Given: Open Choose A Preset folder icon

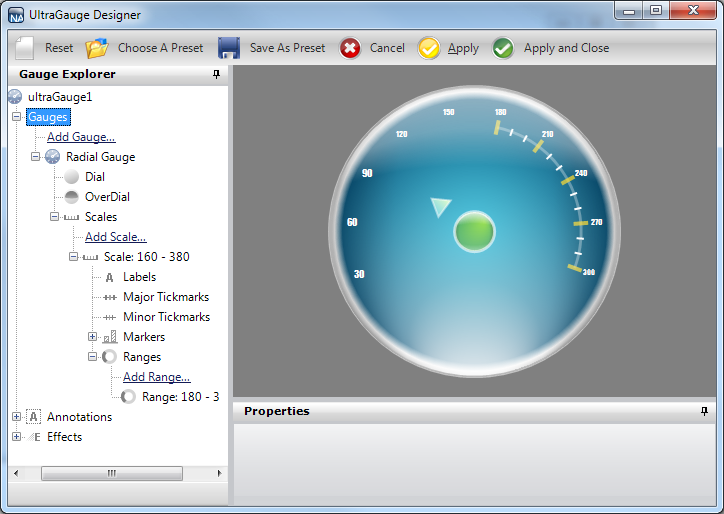Looking at the screenshot, I should (x=97, y=48).
